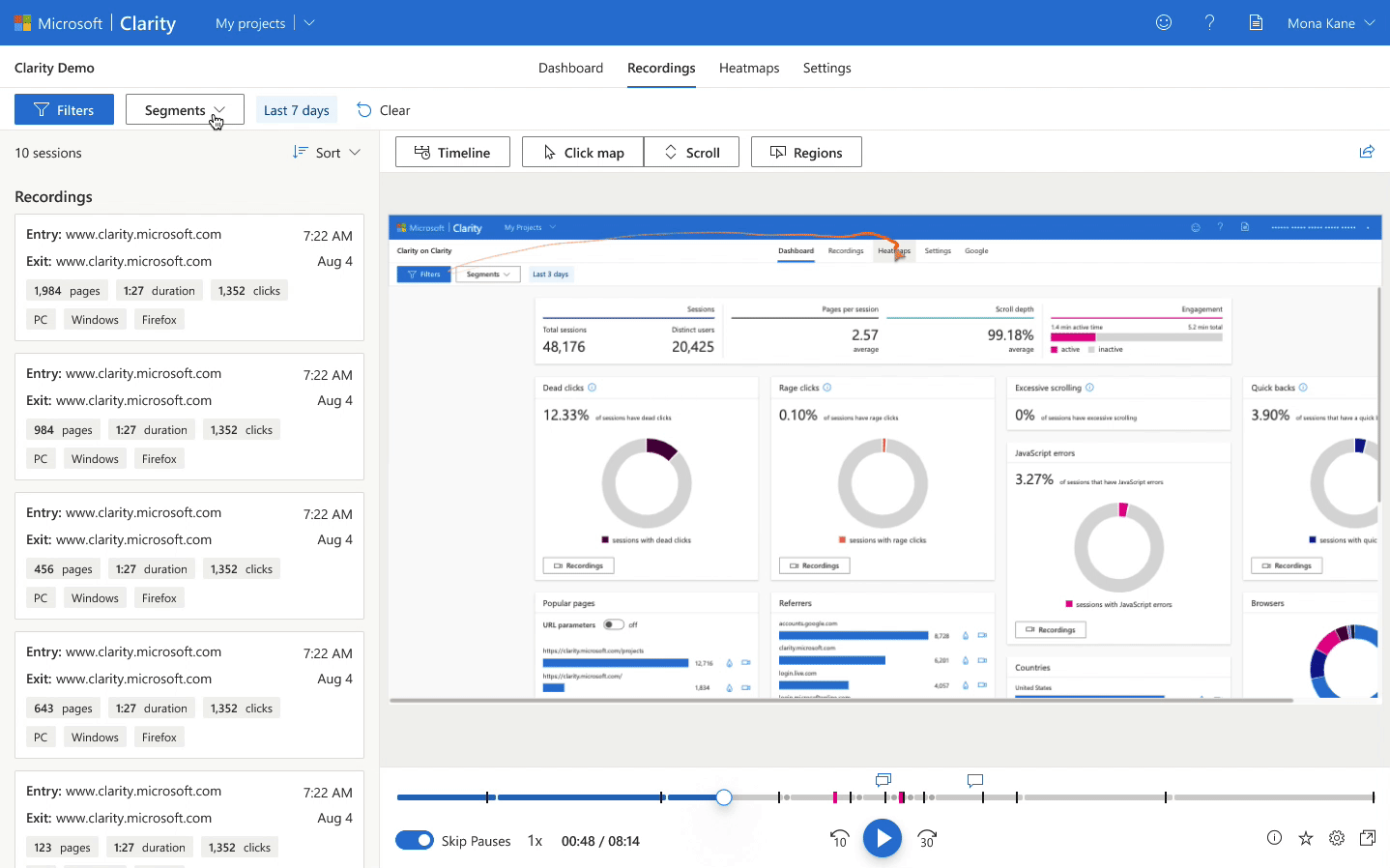The width and height of the screenshot is (1390, 868).
Task: Open the Segments dropdown
Action: coord(184,109)
